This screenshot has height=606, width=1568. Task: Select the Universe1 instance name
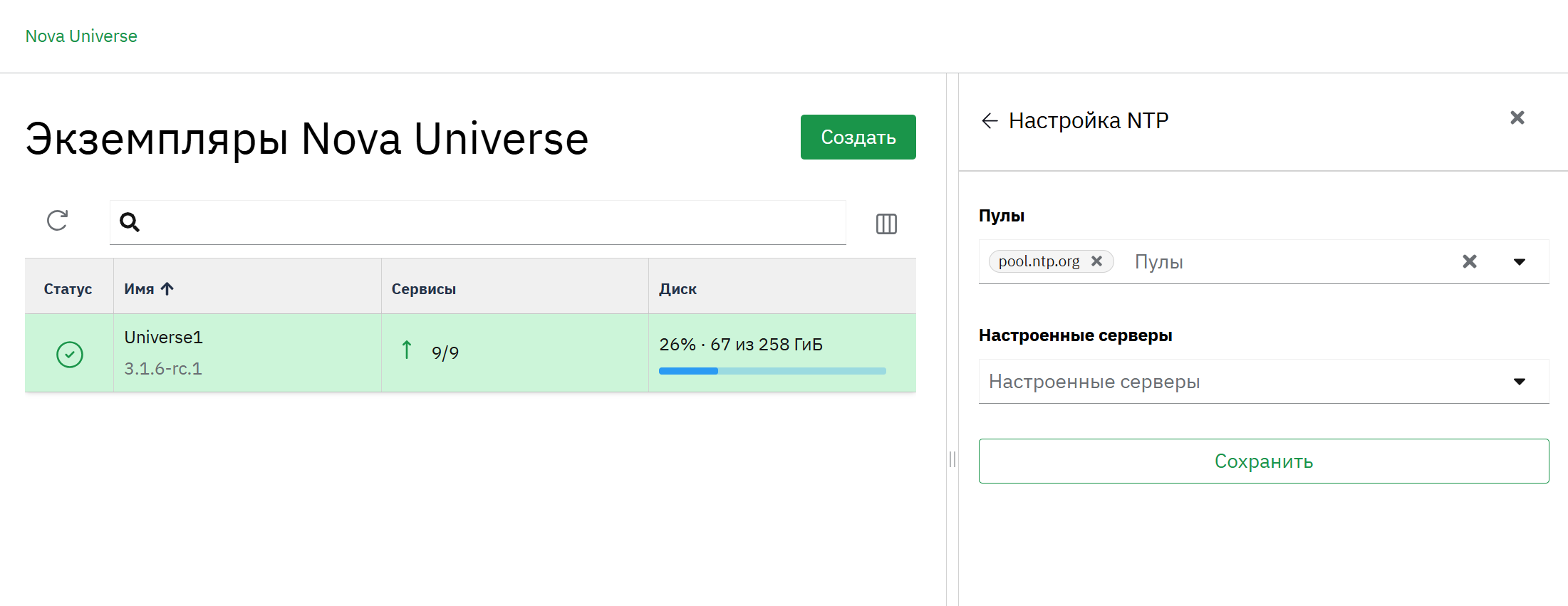[164, 338]
